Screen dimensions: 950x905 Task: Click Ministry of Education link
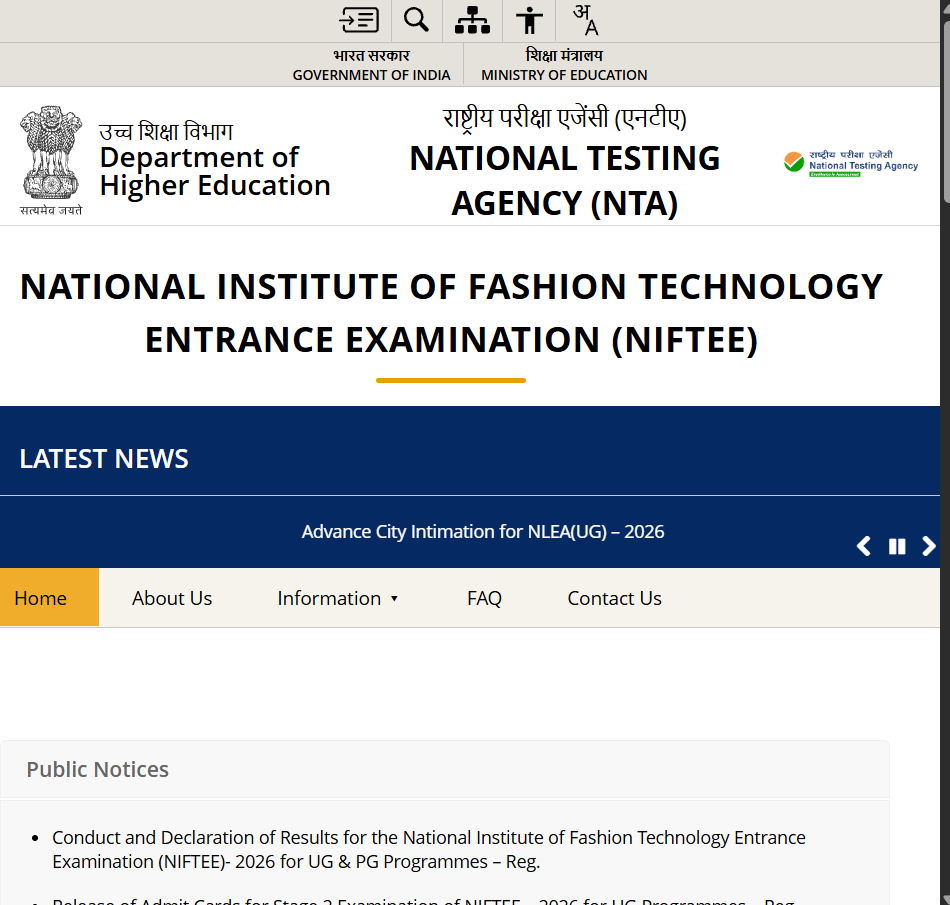(564, 65)
